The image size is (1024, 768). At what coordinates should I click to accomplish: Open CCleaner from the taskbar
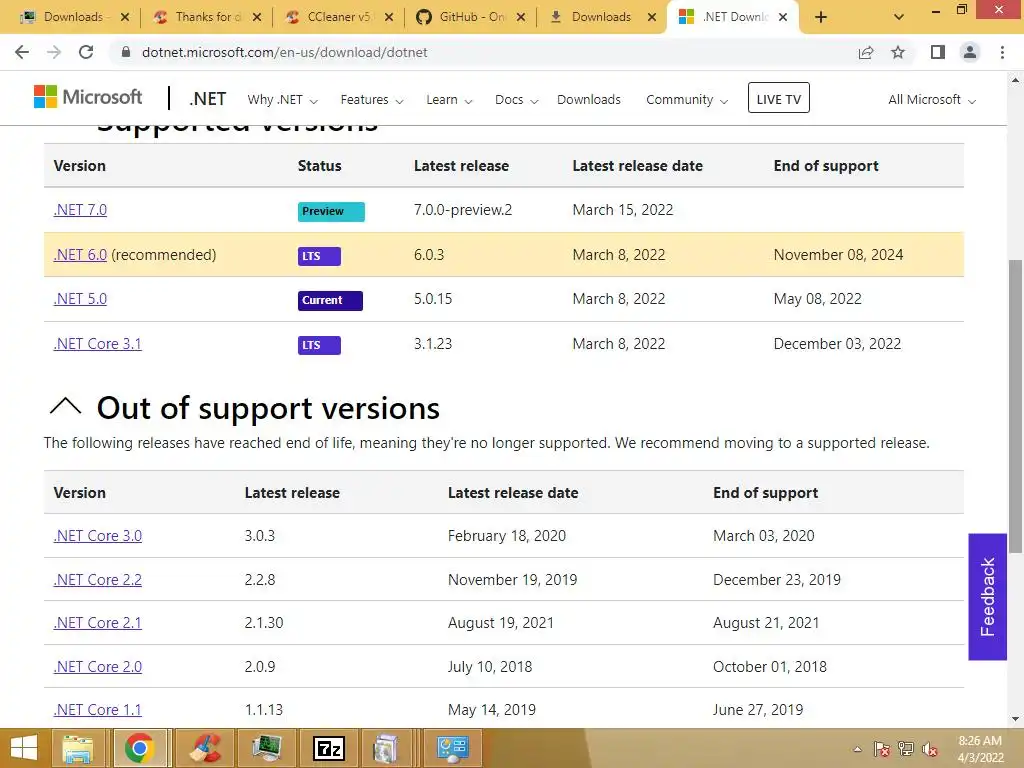point(205,748)
